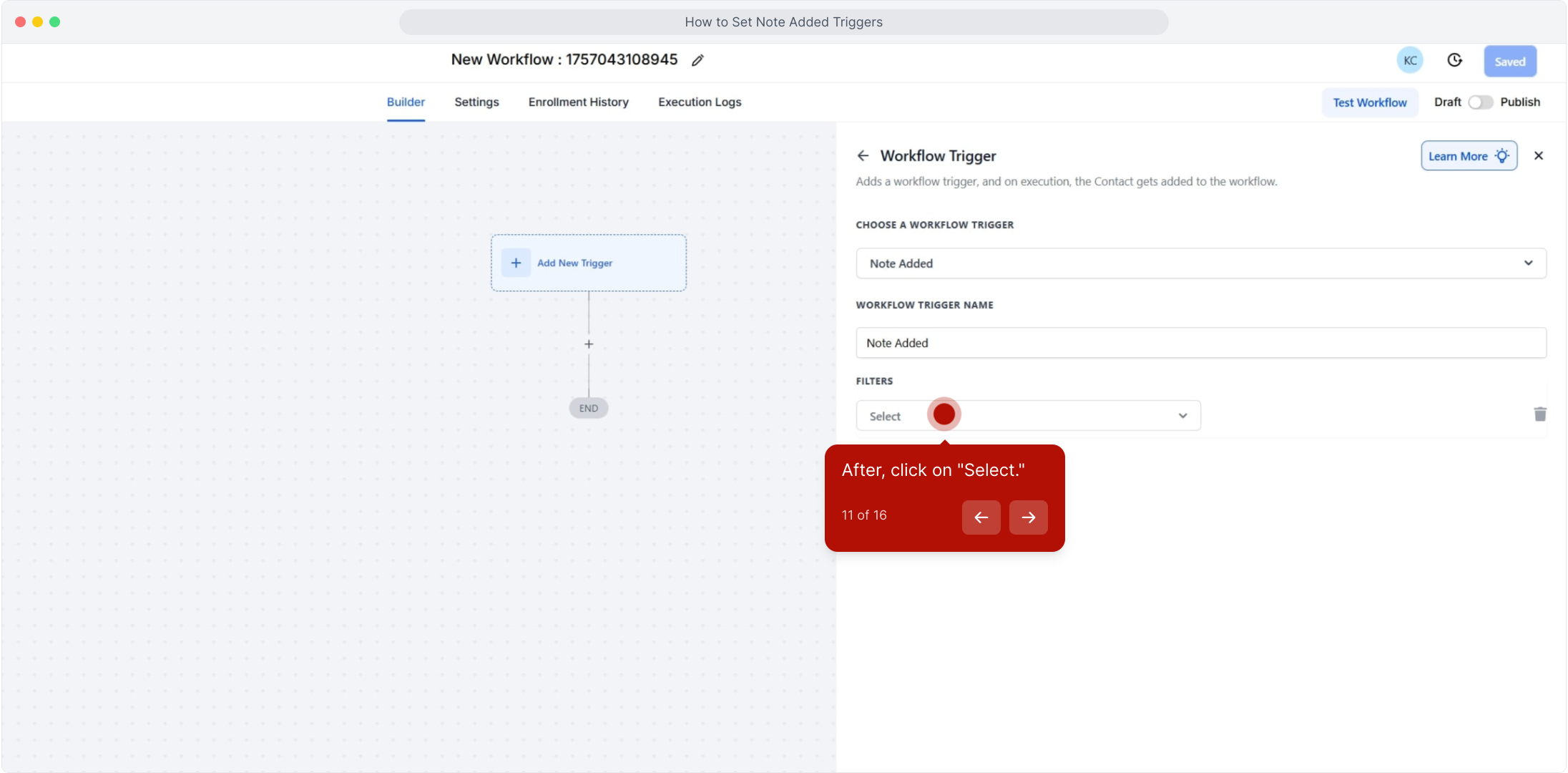Go to next tutorial step arrow
The height and width of the screenshot is (773, 1568).
(1028, 517)
